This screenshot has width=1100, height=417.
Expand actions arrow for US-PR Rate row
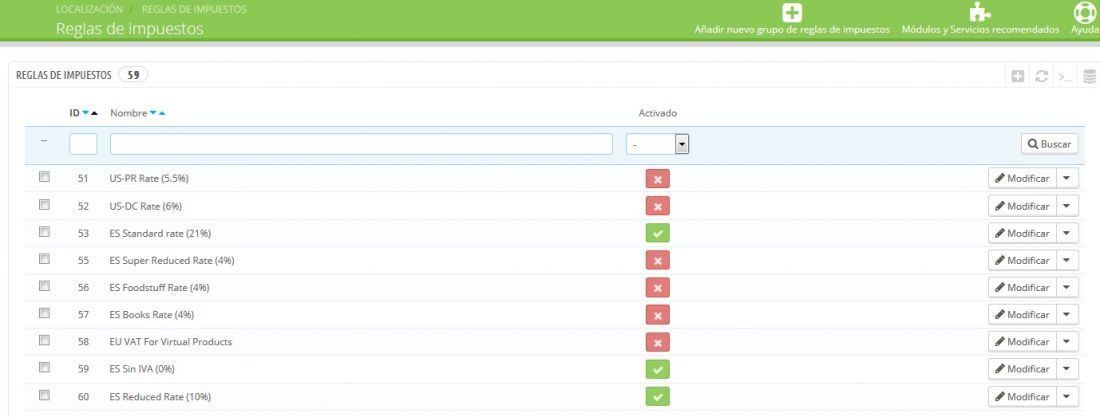pos(1067,178)
